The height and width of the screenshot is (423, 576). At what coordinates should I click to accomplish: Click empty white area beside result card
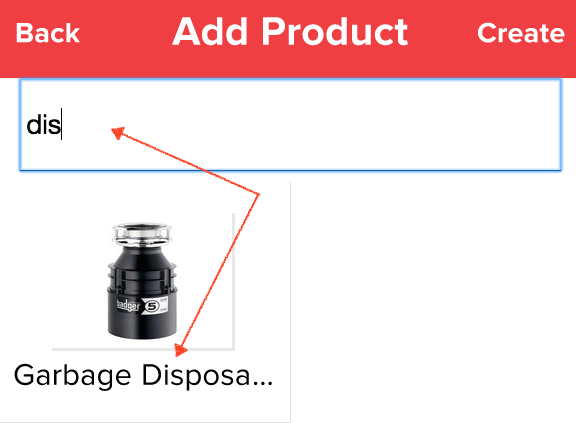click(x=433, y=301)
